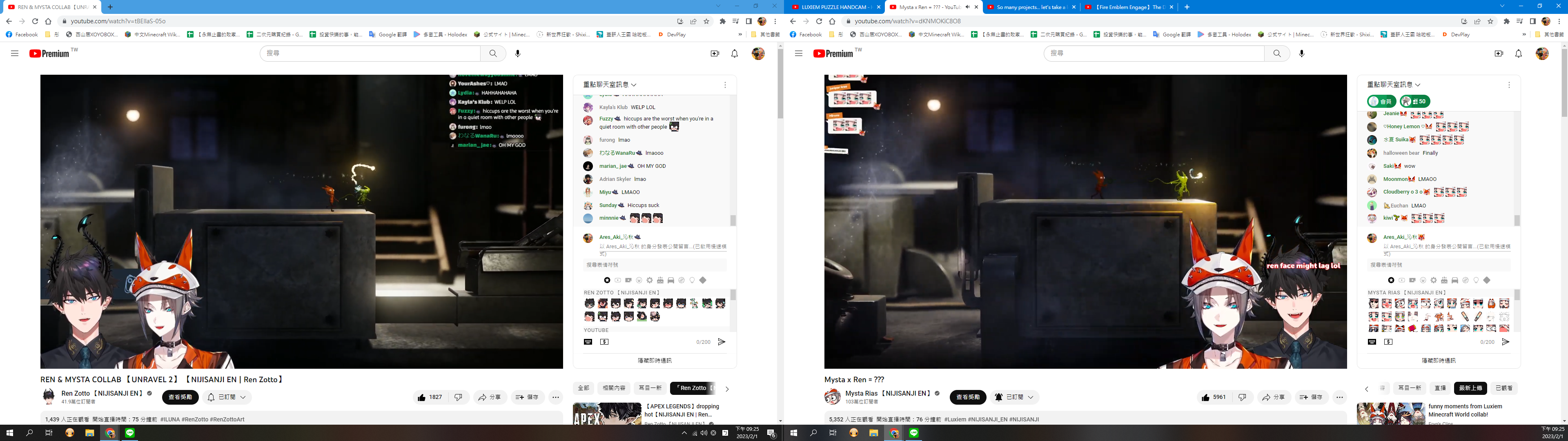Image resolution: width=1568 pixels, height=441 pixels.
Task: Click share page icon in left address bar
Action: [x=693, y=21]
